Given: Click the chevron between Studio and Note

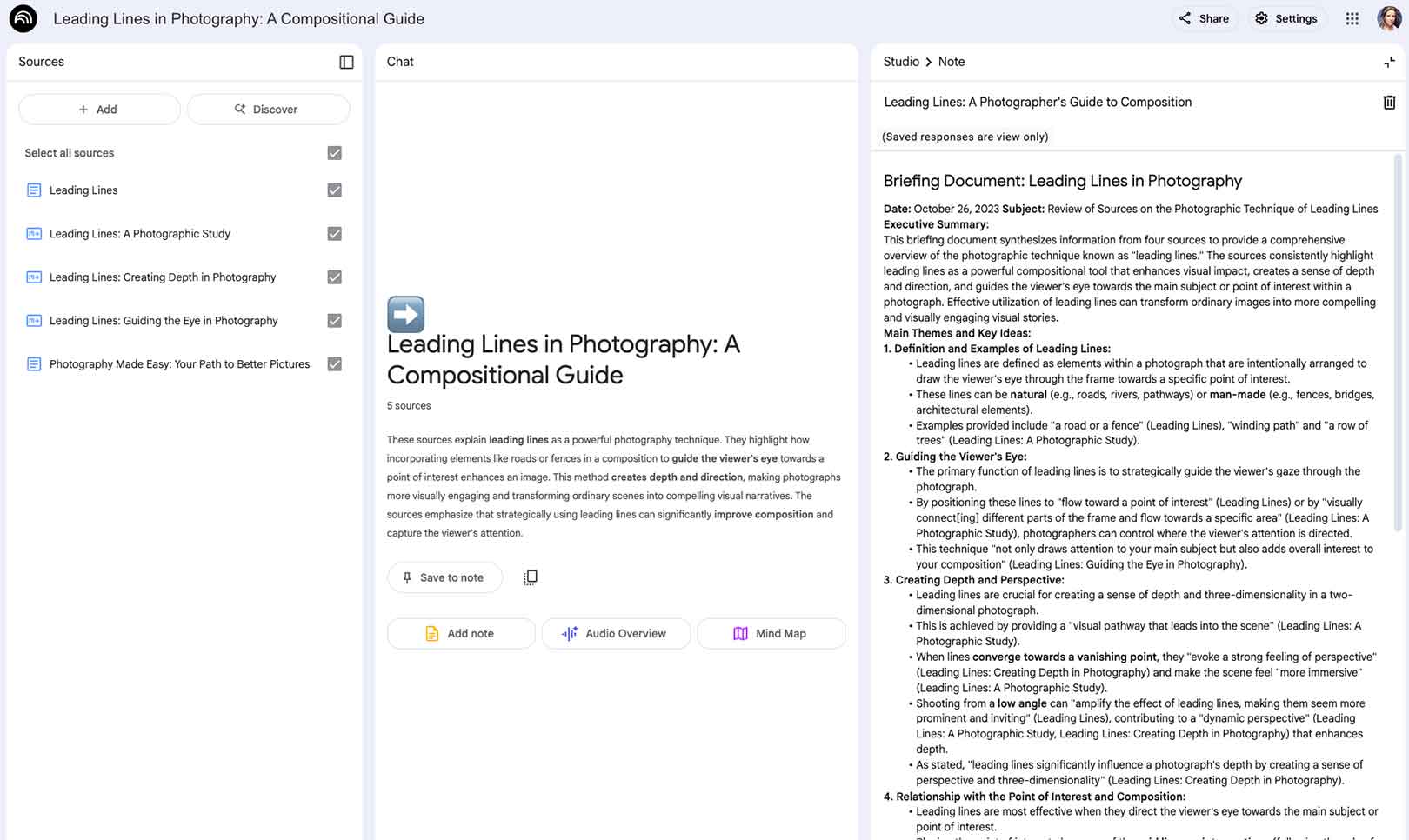Looking at the screenshot, I should [927, 62].
